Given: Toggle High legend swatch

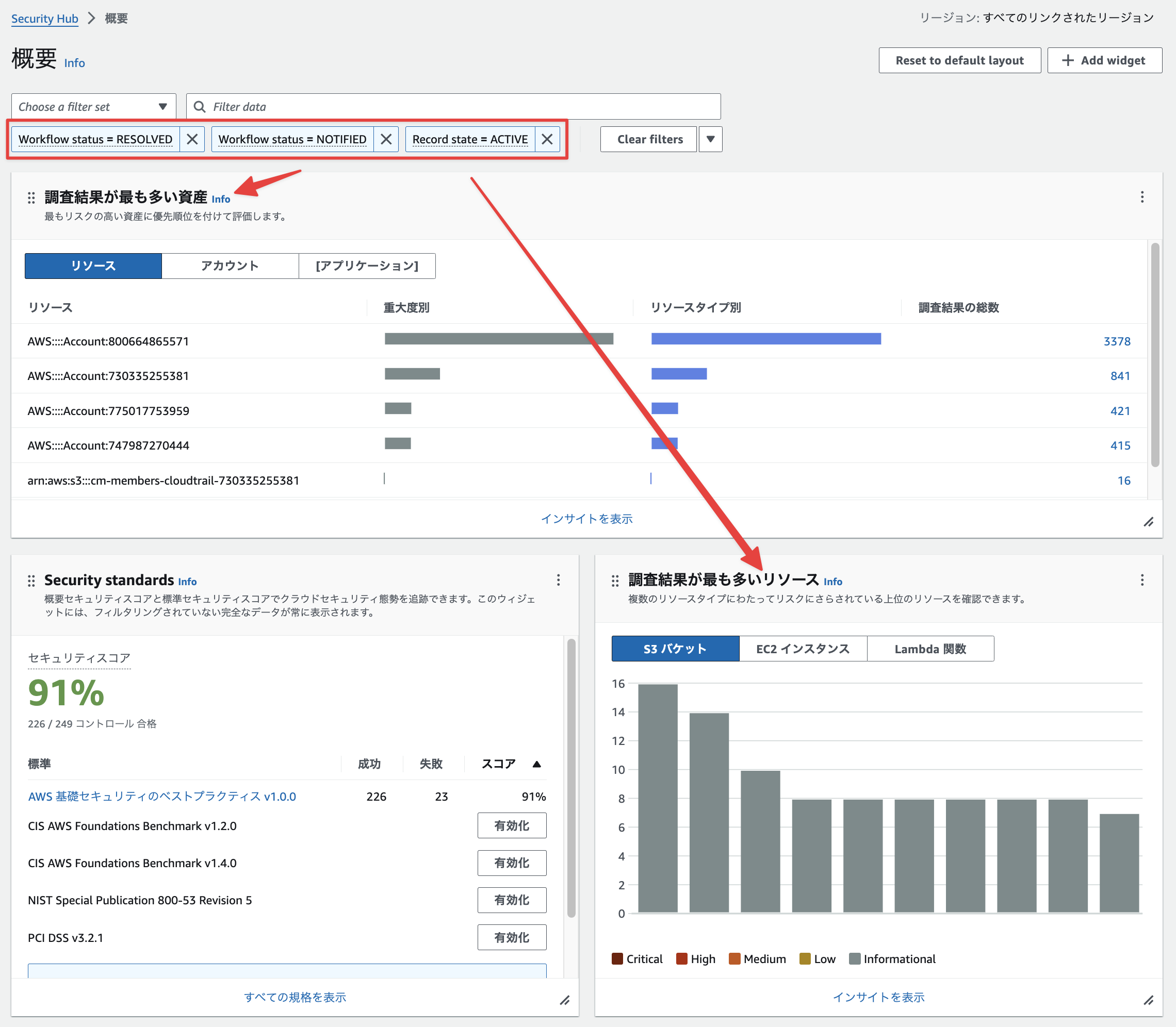Looking at the screenshot, I should (x=682, y=959).
